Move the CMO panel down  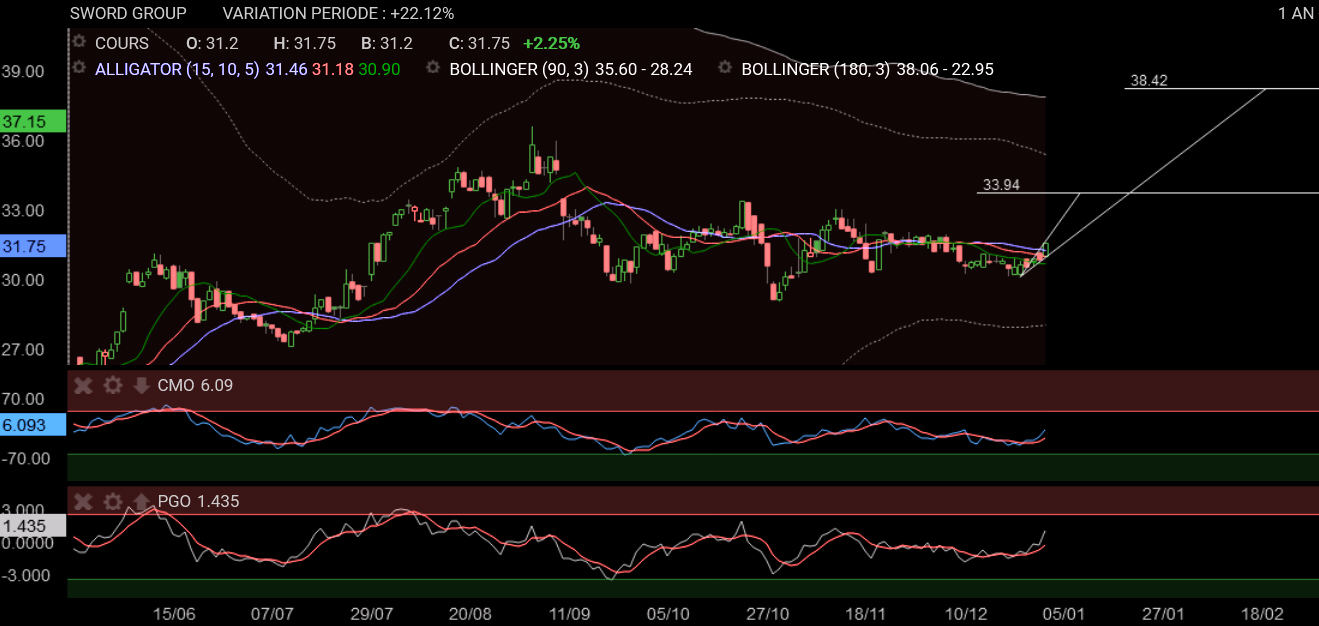(x=140, y=385)
